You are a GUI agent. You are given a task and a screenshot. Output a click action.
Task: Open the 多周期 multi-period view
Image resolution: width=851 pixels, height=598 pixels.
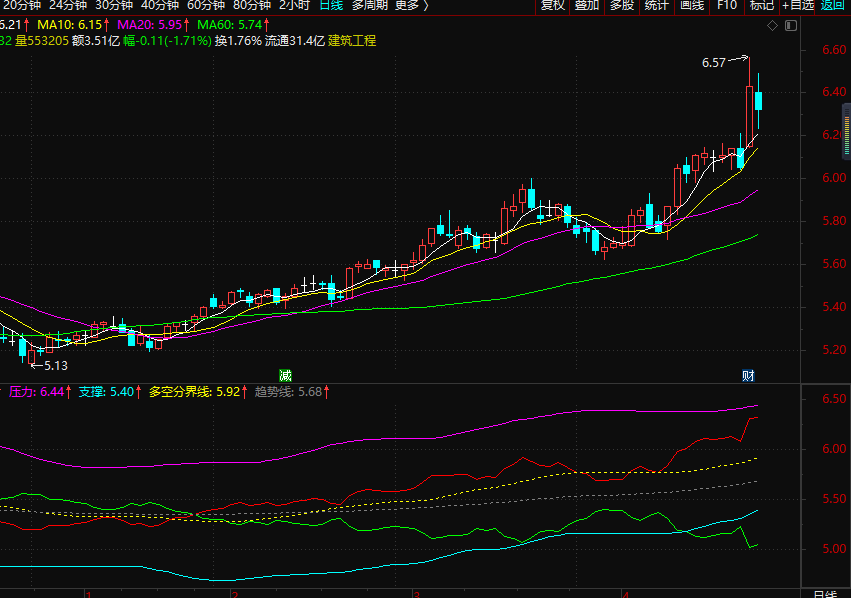coord(369,5)
